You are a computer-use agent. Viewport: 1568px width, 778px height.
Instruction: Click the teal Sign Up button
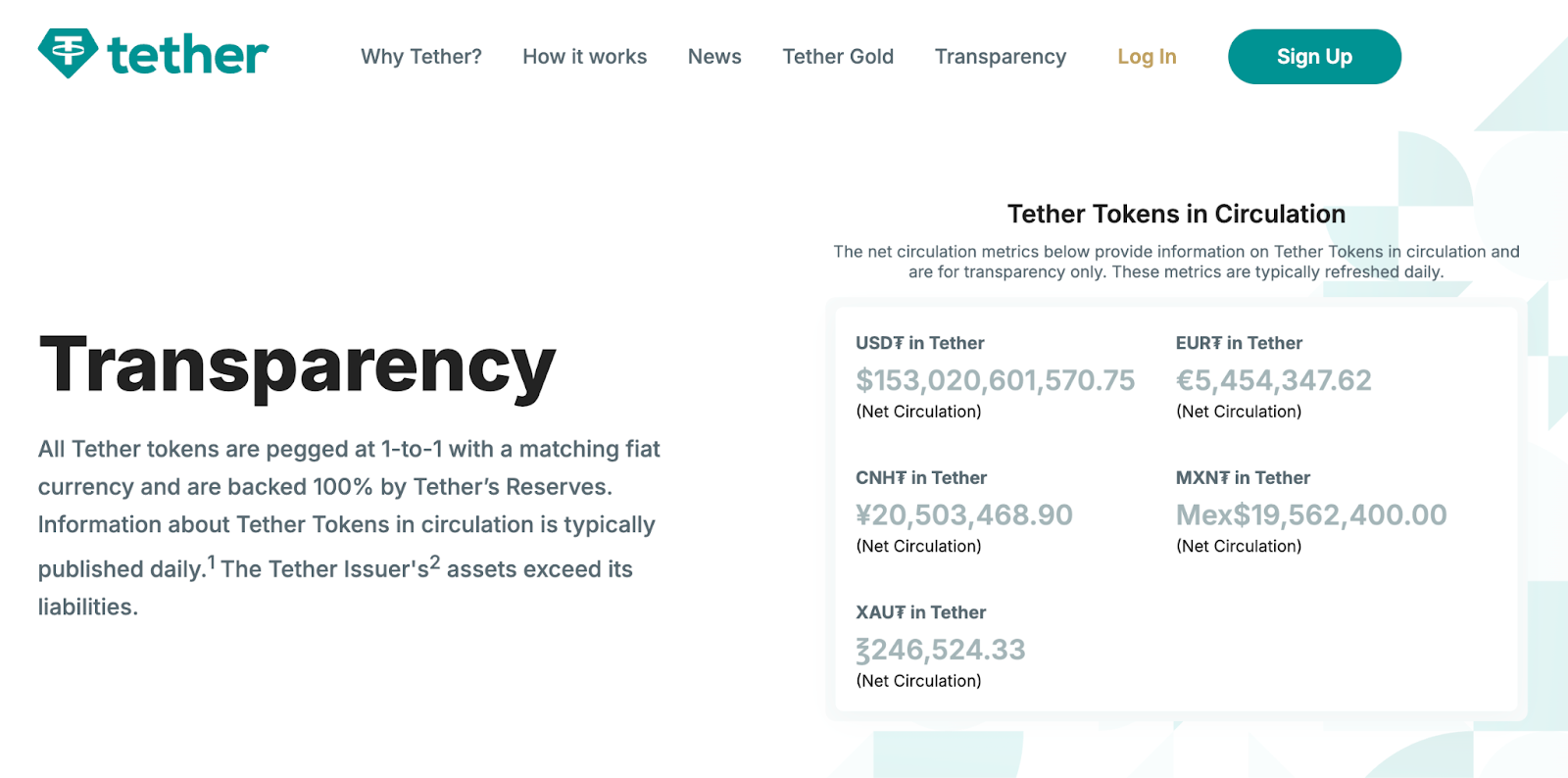[x=1314, y=57]
